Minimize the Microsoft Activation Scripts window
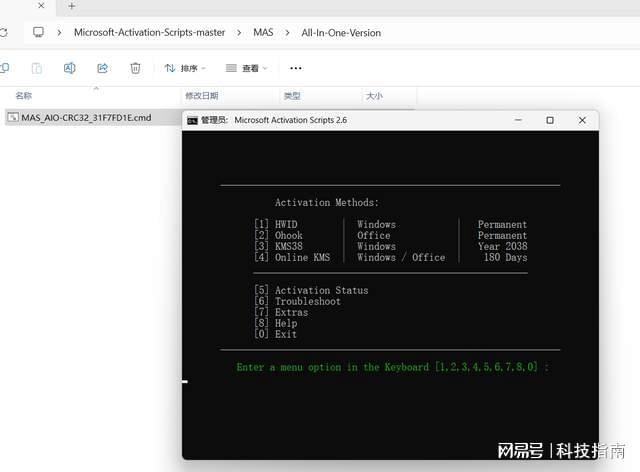 pyautogui.click(x=518, y=120)
